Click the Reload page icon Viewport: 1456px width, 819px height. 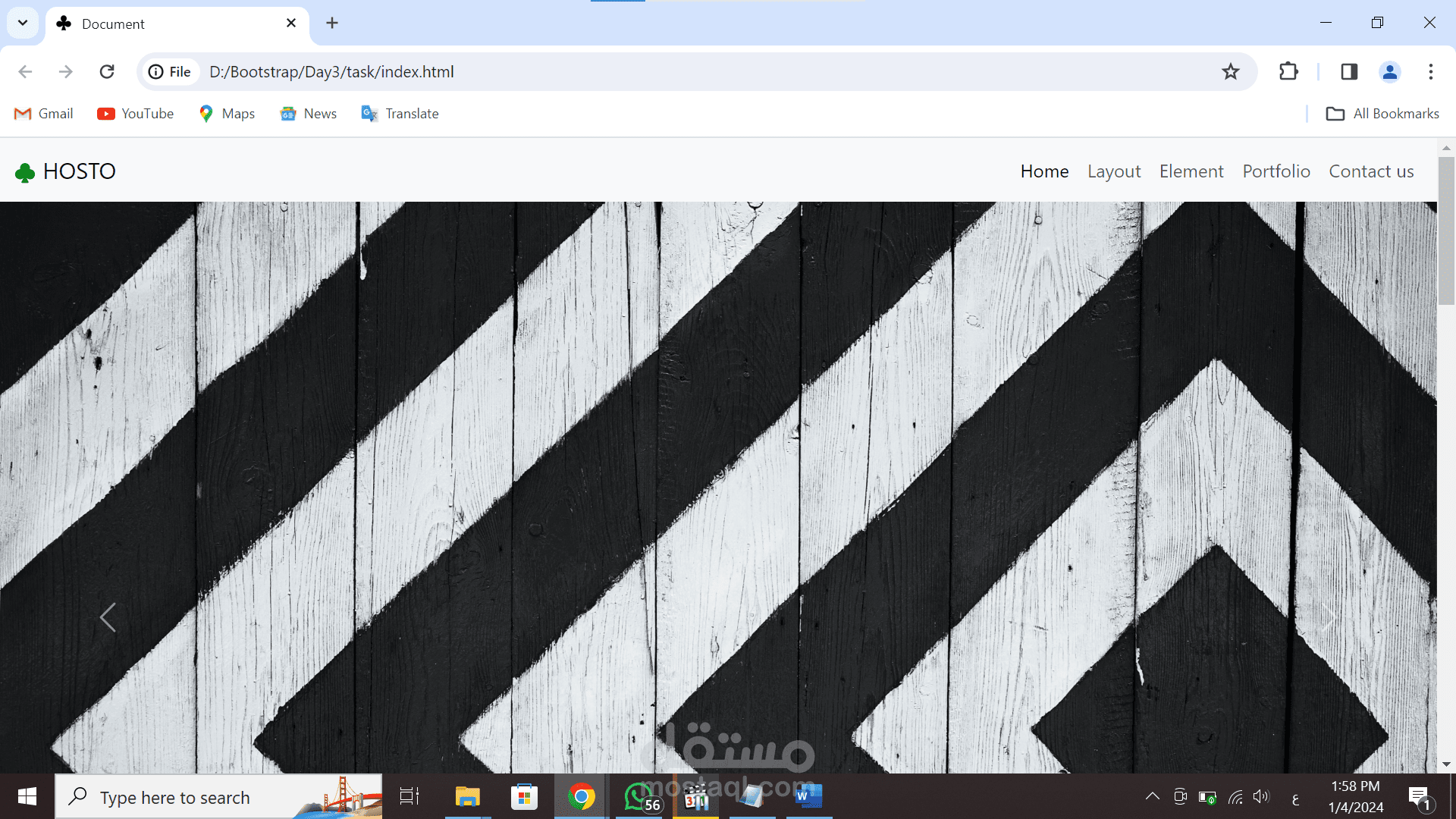coord(107,71)
